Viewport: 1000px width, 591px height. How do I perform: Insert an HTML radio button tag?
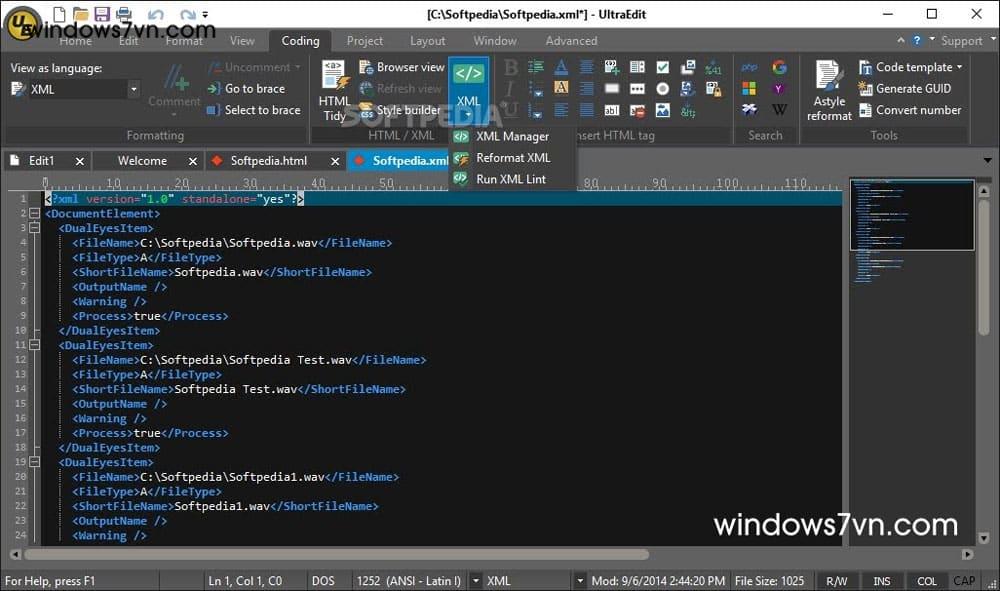point(663,89)
